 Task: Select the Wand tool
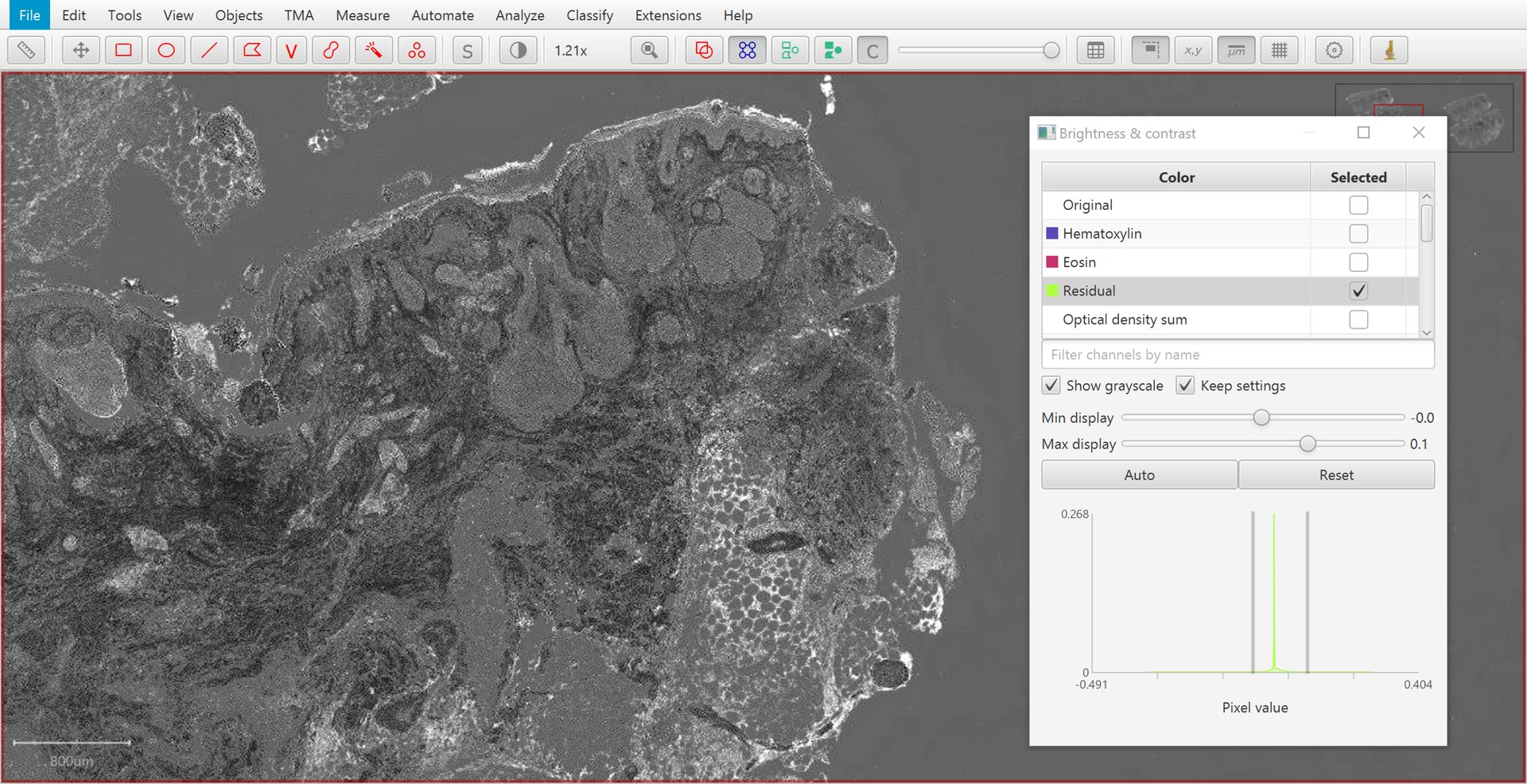pos(373,50)
